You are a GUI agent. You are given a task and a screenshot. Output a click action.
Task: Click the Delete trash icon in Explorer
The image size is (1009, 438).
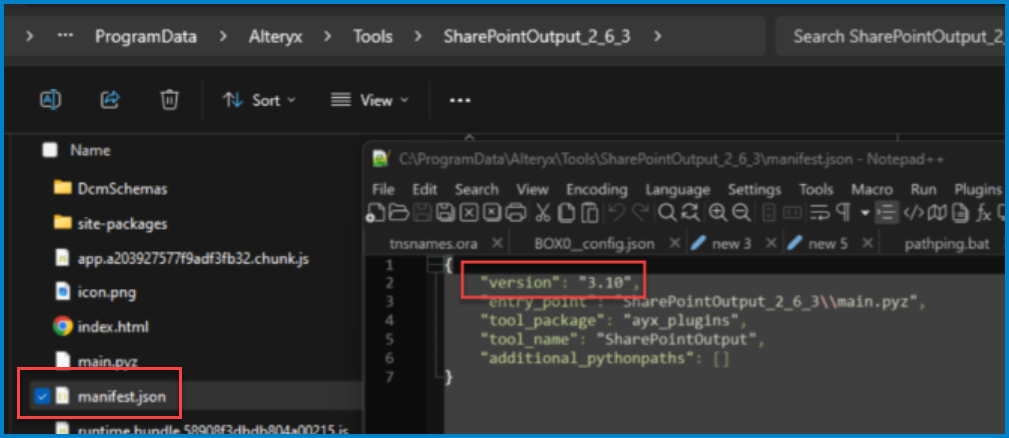169,100
